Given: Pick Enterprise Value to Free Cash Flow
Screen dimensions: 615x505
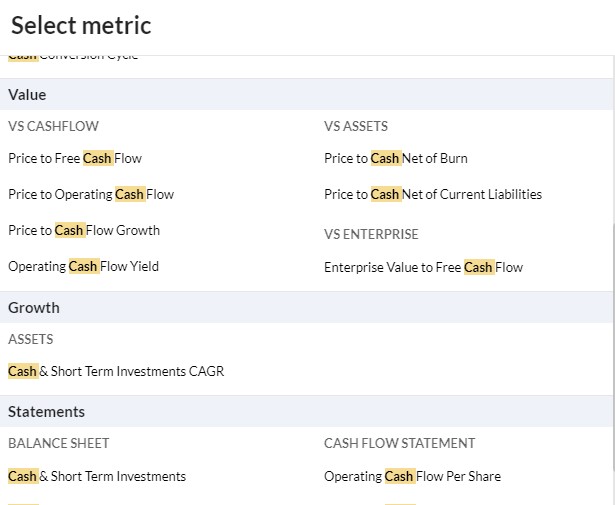Looking at the screenshot, I should pos(424,267).
